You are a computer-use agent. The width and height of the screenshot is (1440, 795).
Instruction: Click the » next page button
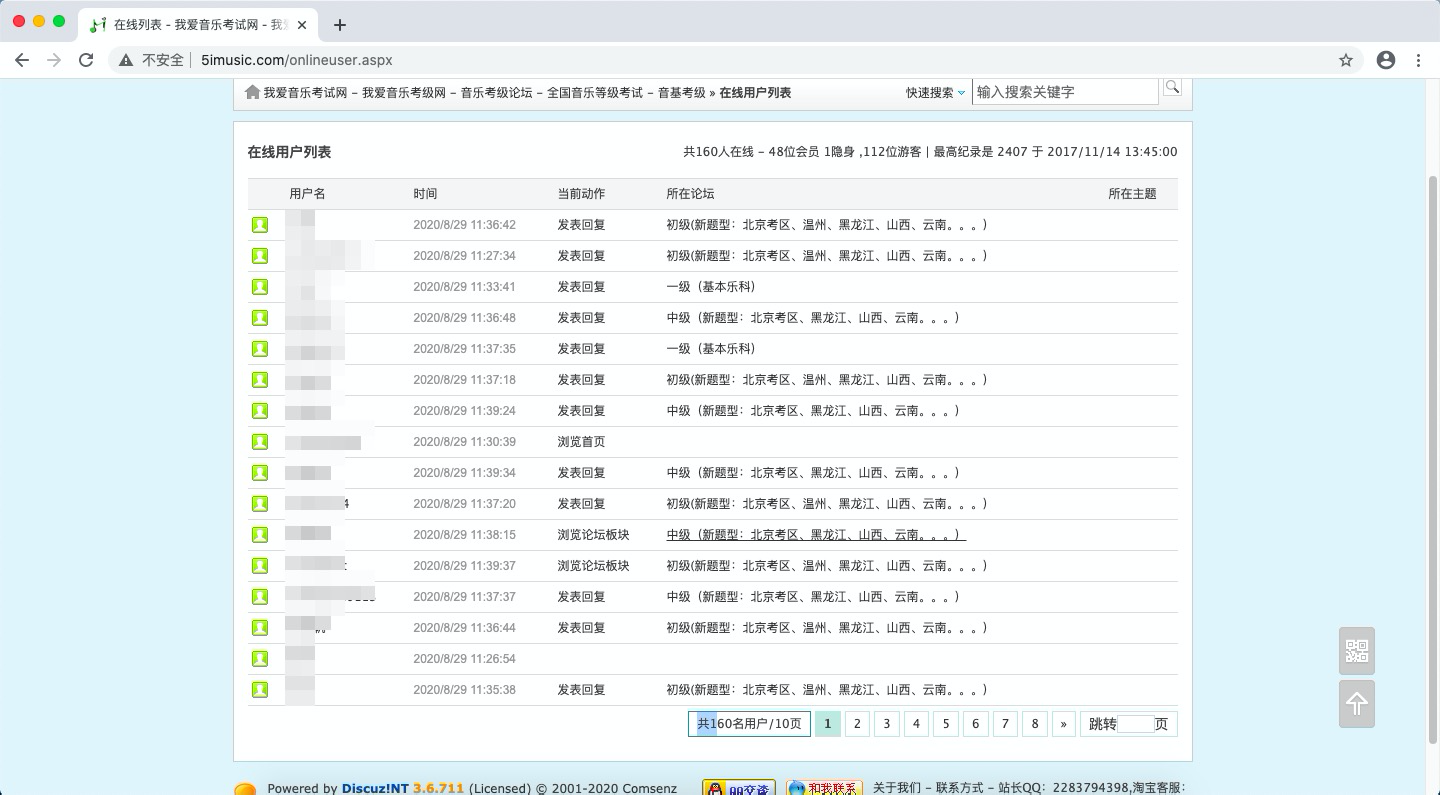coord(1064,724)
